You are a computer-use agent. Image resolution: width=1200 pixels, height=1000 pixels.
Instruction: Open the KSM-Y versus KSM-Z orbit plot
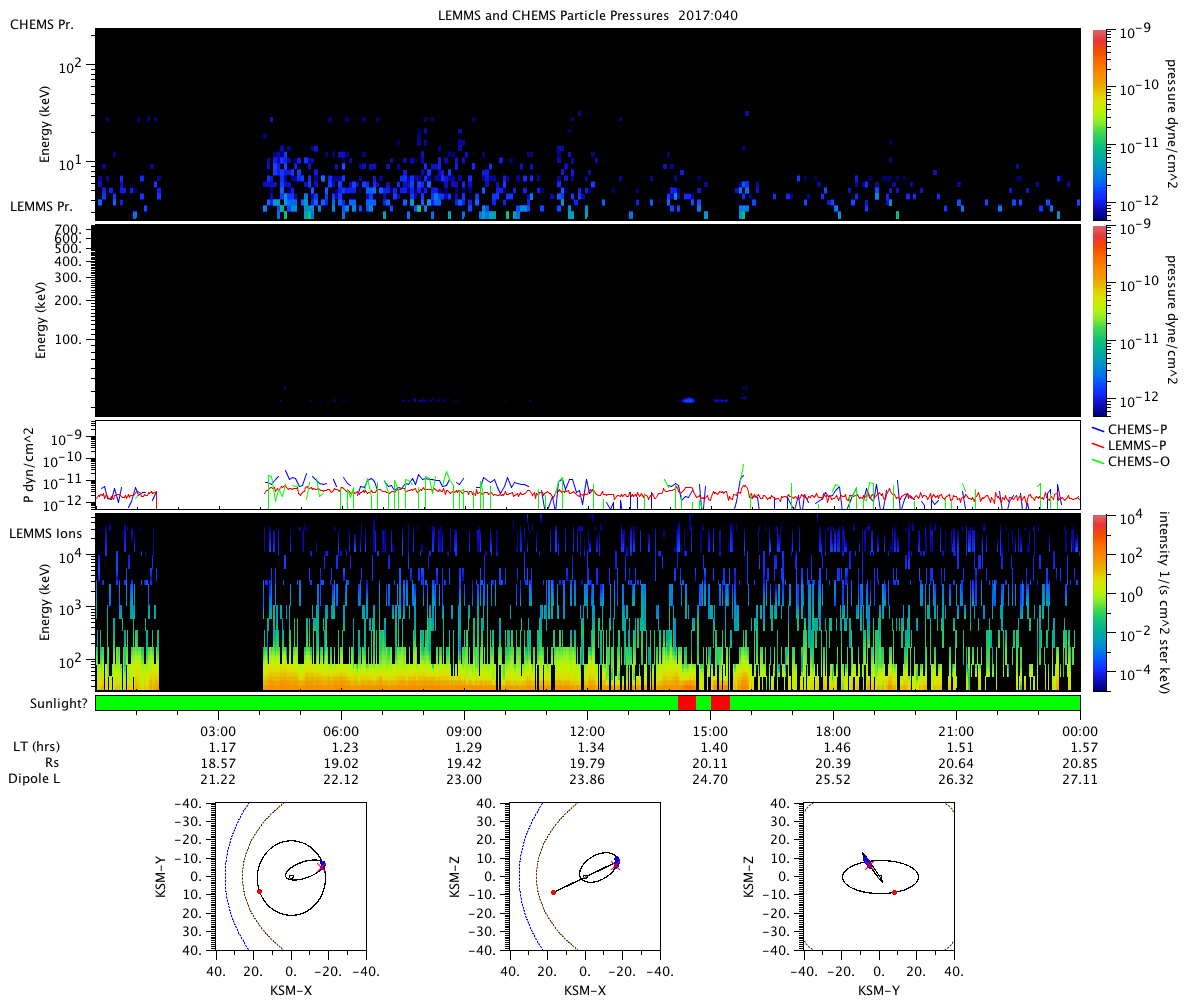click(880, 876)
